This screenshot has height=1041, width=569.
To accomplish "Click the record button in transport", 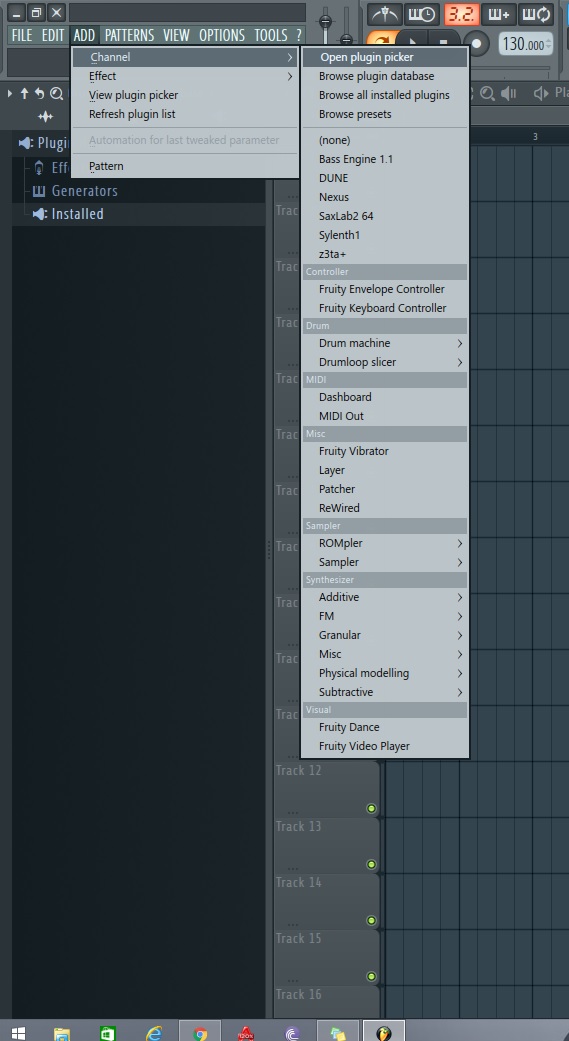I will 476,44.
